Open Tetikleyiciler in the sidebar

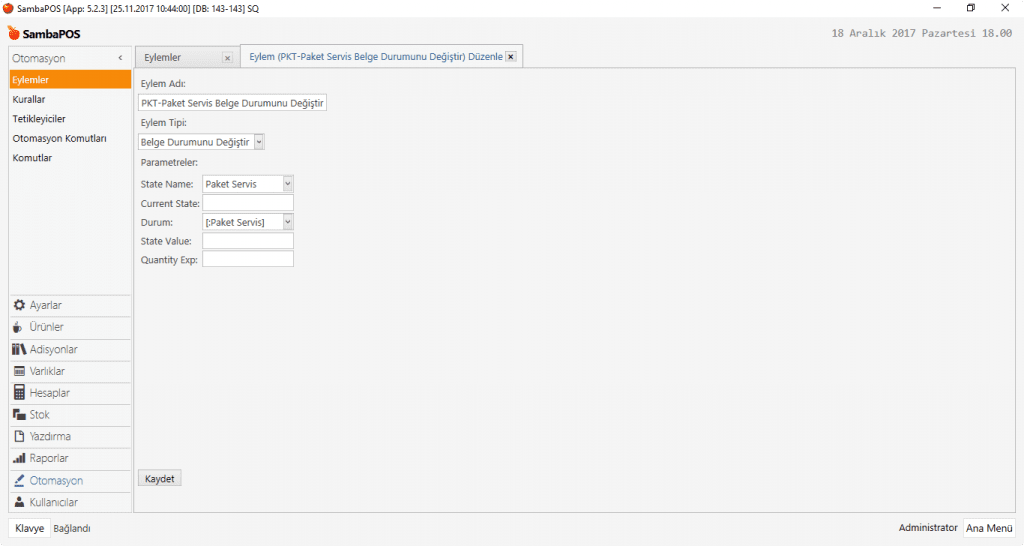[x=39, y=119]
